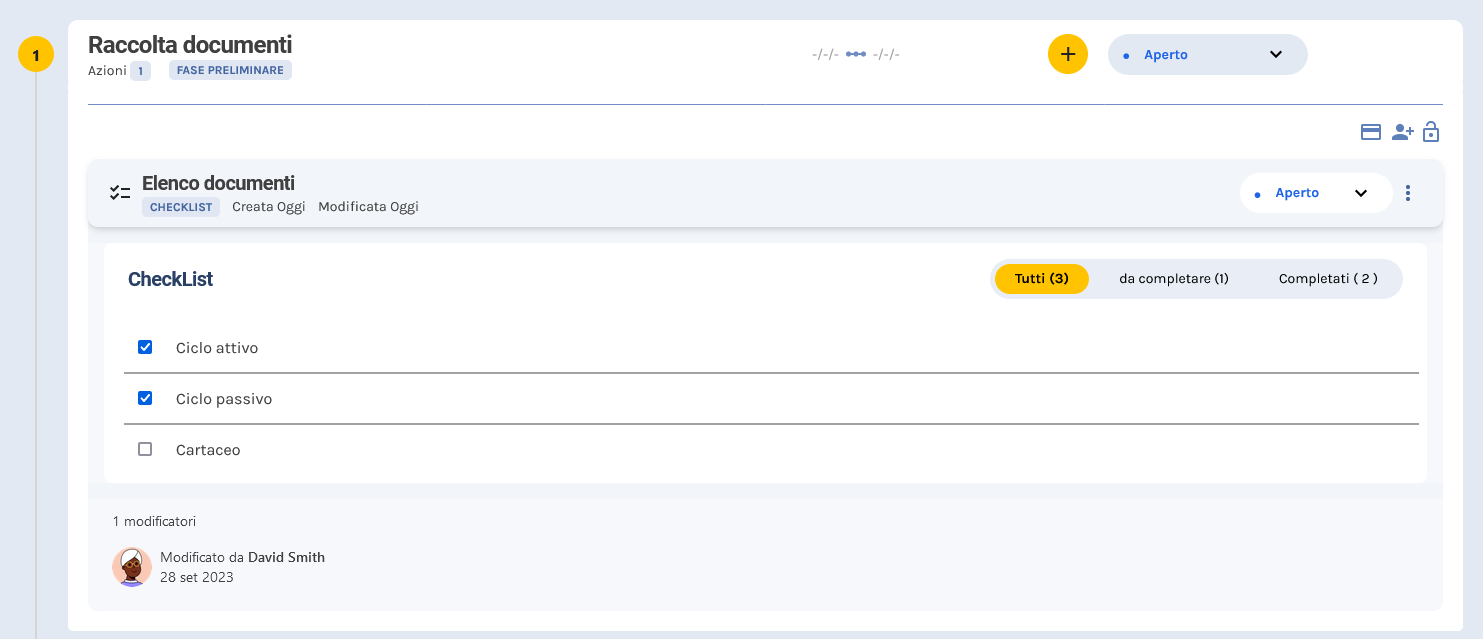Expand the numbered step circle labeled 1
The width and height of the screenshot is (1483, 639).
coord(36,54)
